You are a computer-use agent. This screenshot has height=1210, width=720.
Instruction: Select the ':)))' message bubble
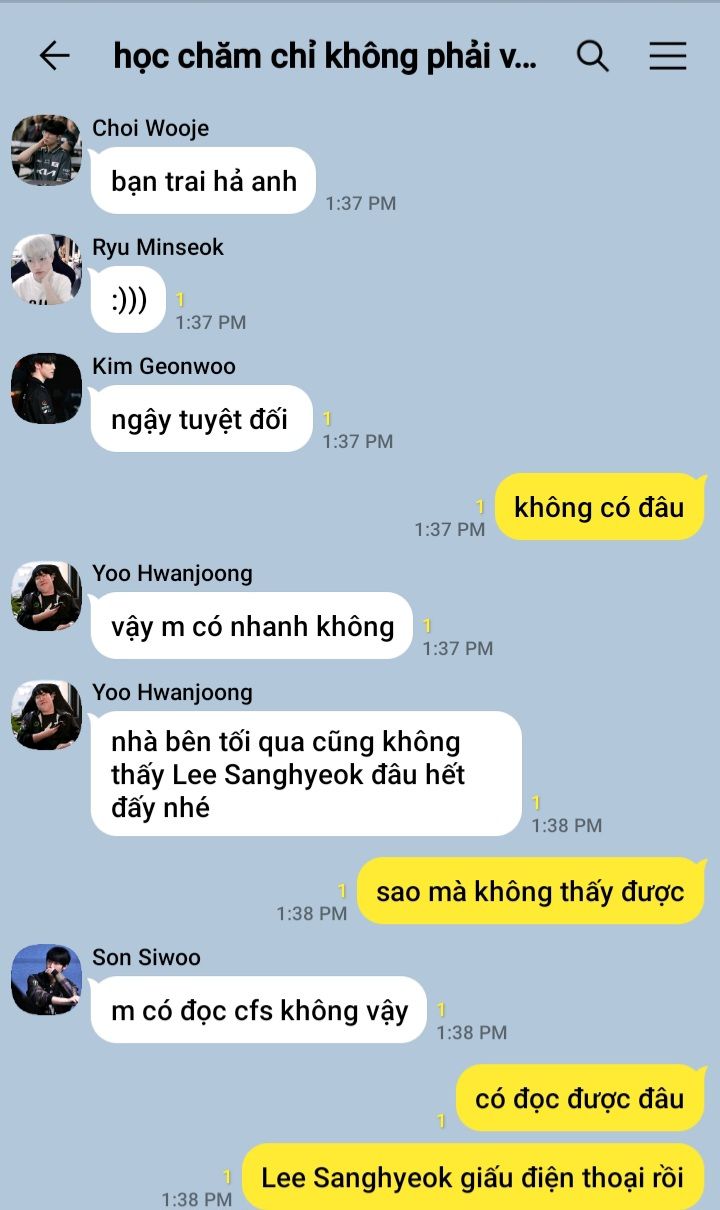pos(128,300)
